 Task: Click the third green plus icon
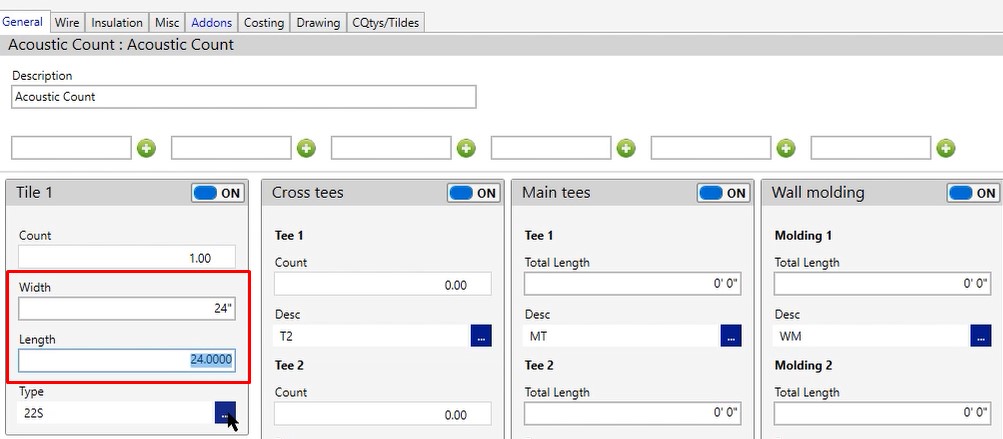point(466,148)
